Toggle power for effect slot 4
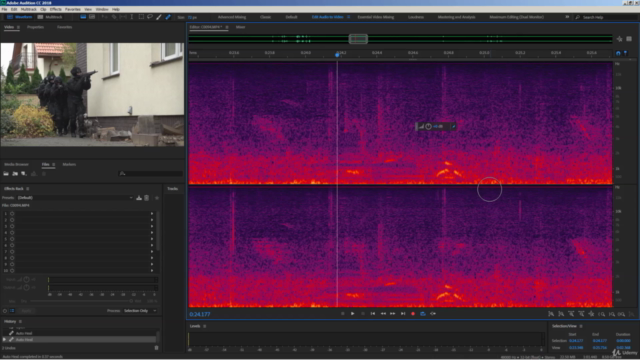Viewport: 640px width, 360px height. click(12, 233)
